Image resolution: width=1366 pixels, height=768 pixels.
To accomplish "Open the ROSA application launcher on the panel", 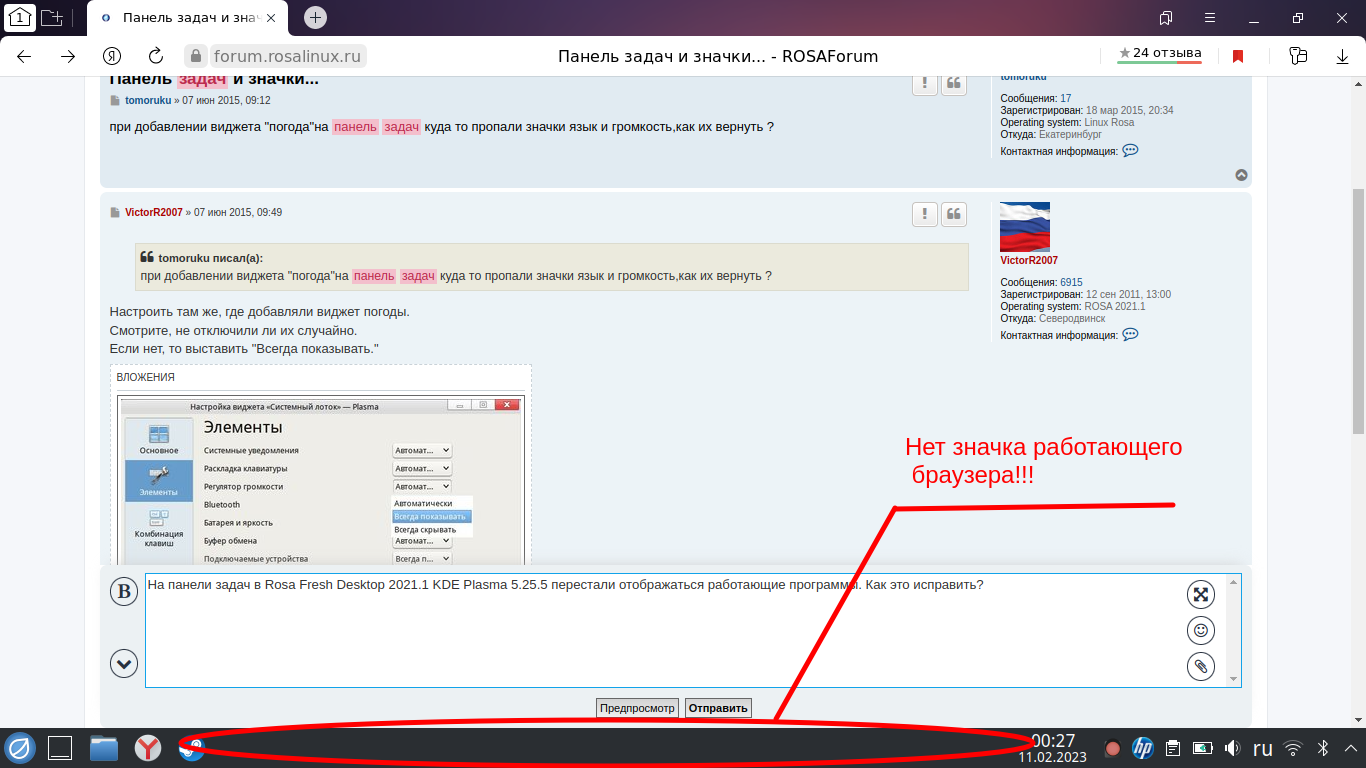I will [20, 748].
